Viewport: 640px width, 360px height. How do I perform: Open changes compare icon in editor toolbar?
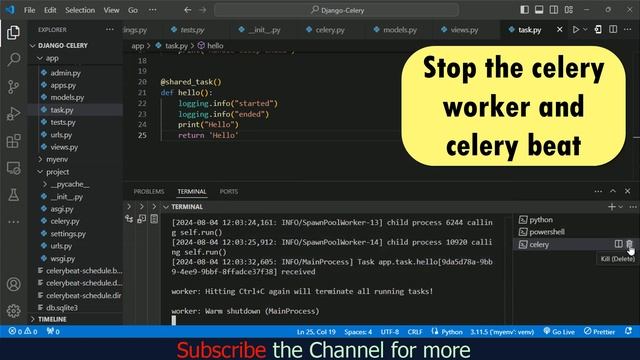pos(598,30)
